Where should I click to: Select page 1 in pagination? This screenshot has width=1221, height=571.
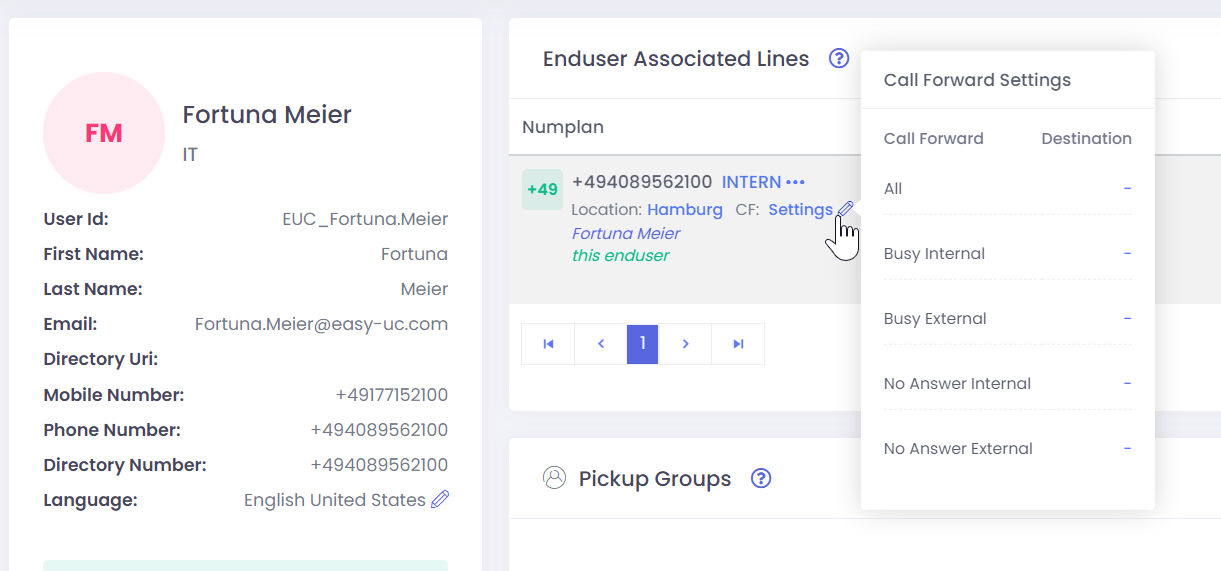point(642,344)
